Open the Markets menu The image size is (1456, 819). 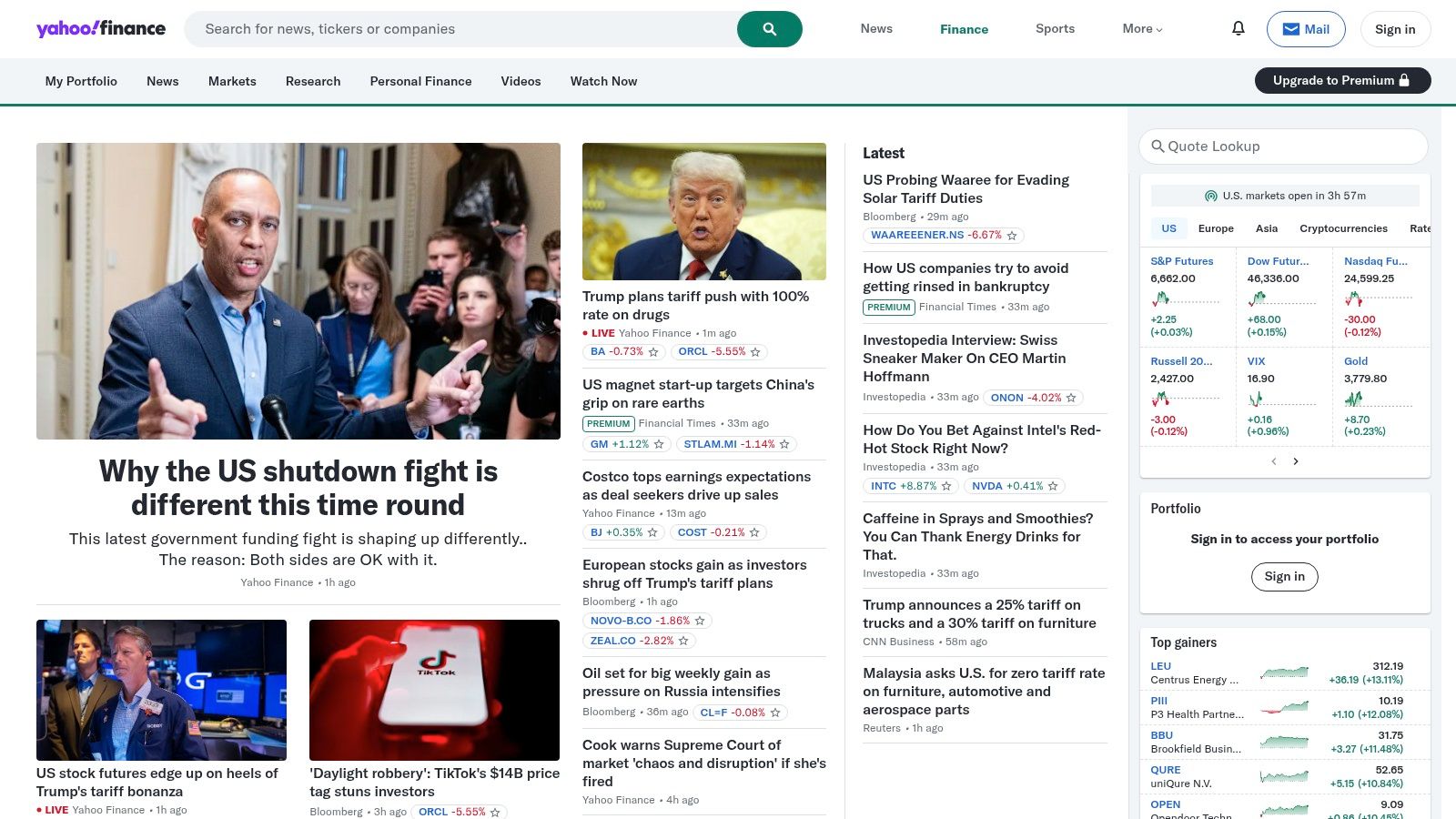coord(232,81)
